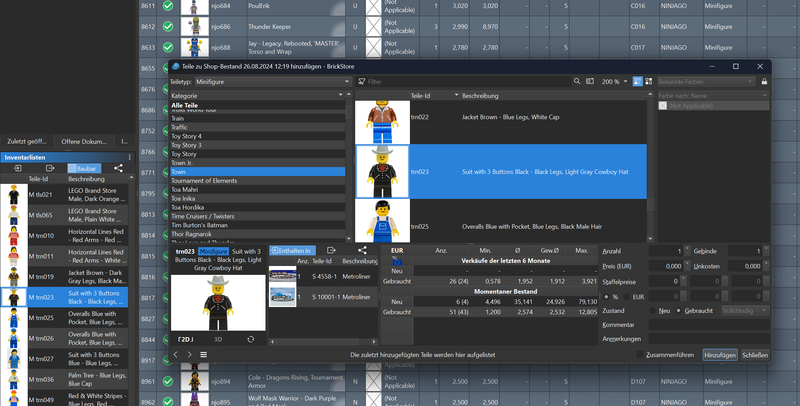Select the Toy Story 4 category
Screen dimensions: 800x406
258,136
